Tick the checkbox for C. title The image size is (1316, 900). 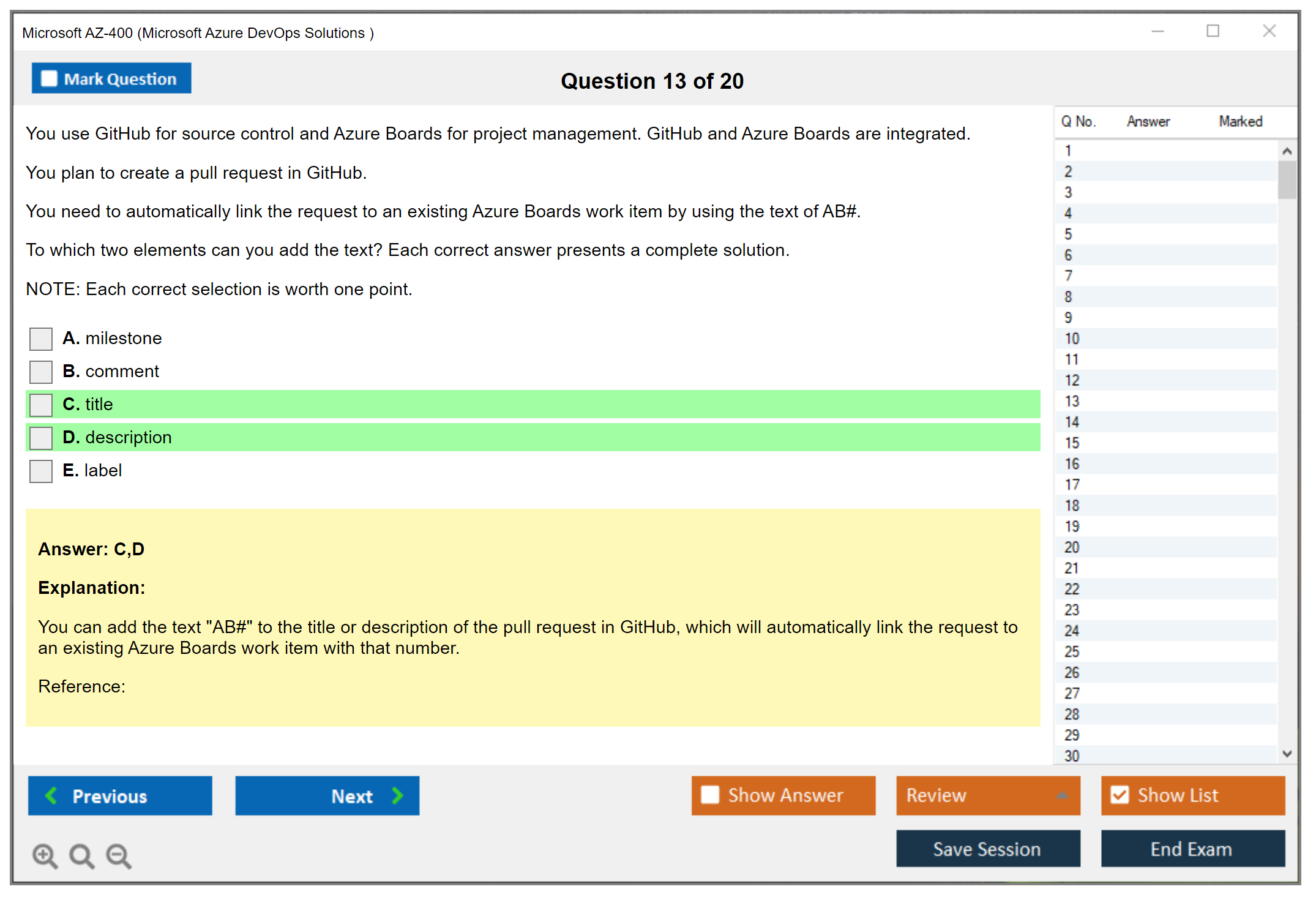pyautogui.click(x=41, y=405)
